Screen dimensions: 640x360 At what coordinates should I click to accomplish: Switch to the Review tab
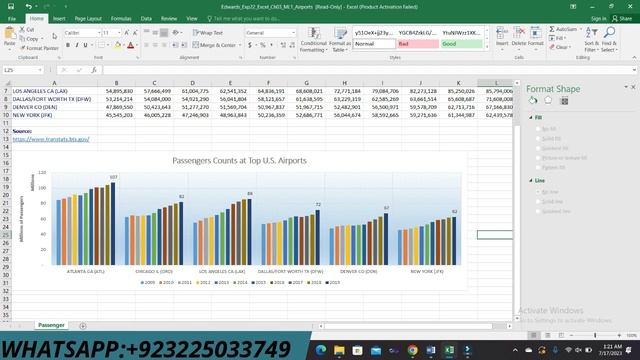tap(169, 19)
